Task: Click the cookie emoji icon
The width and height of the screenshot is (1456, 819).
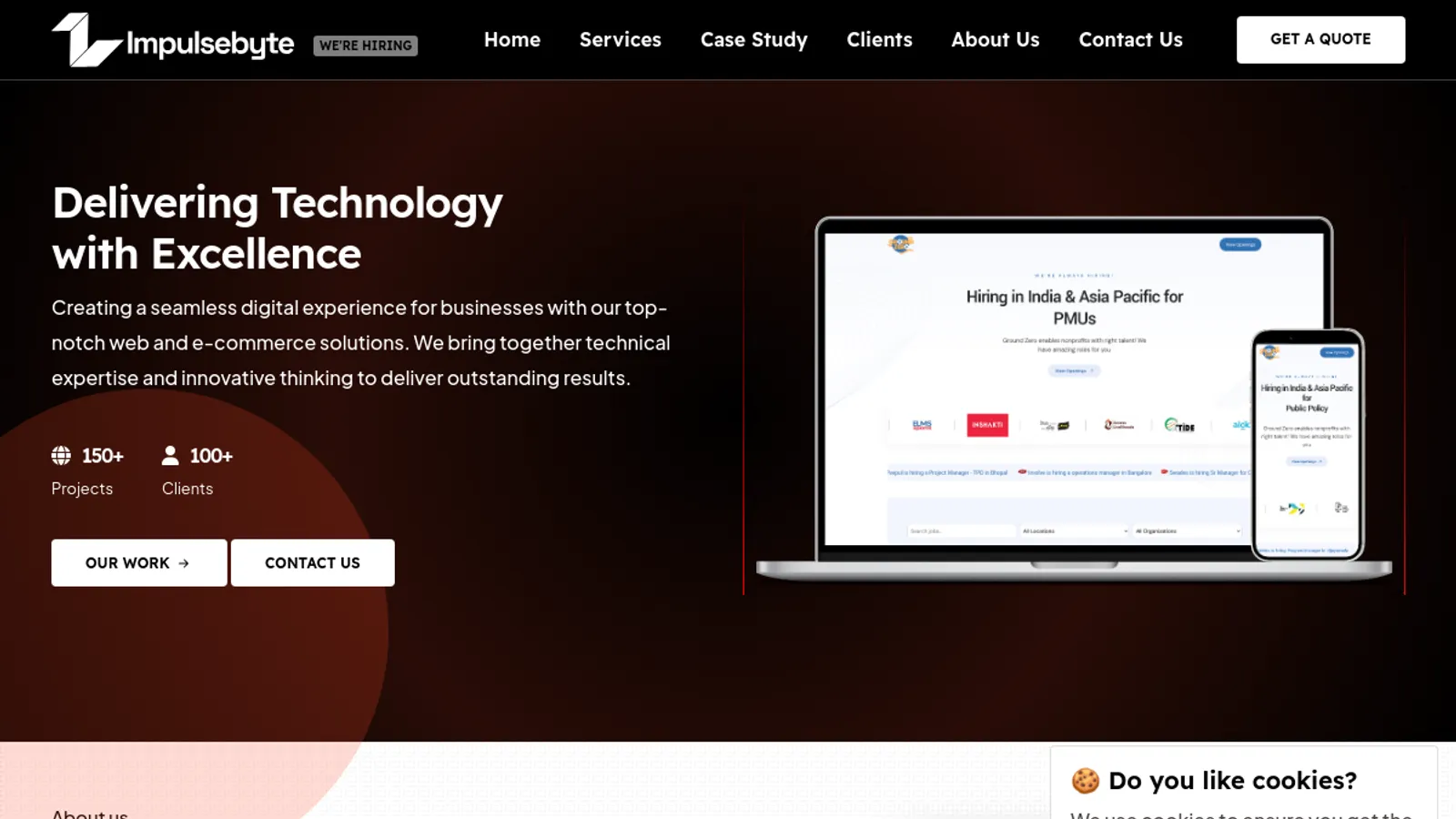Action: coord(1085,780)
